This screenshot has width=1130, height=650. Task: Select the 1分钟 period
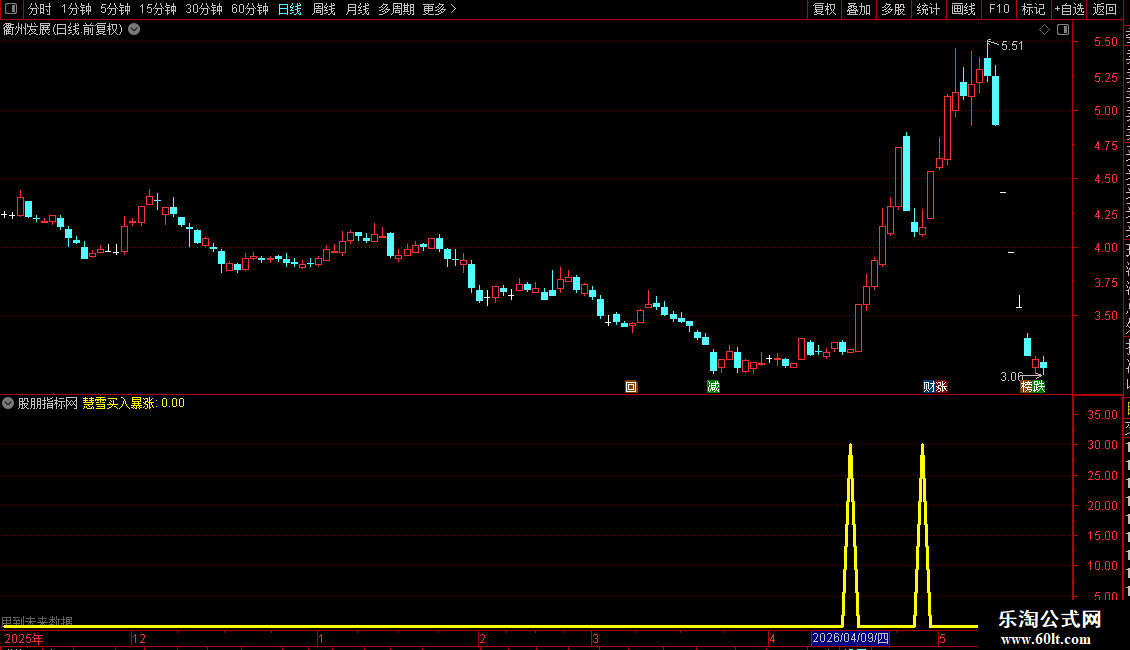point(76,9)
